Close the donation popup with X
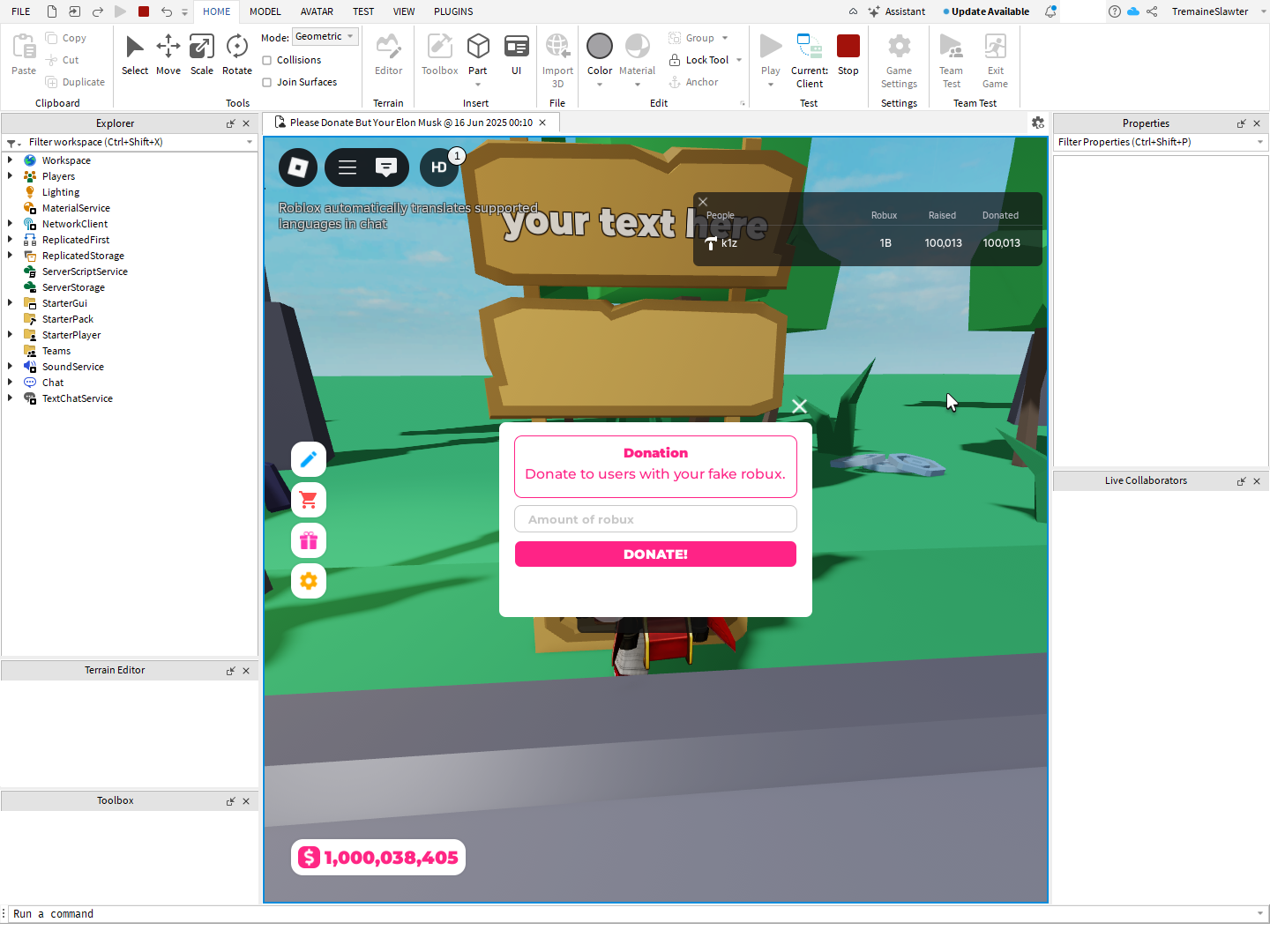Image resolution: width=1270 pixels, height=952 pixels. tap(799, 406)
